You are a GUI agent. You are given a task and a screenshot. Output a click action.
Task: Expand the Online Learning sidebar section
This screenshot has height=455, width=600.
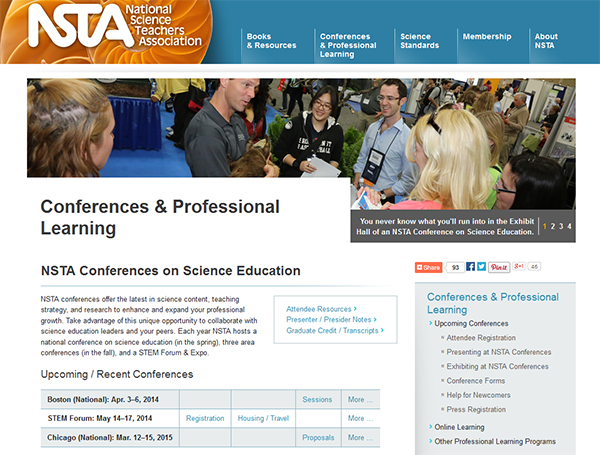click(x=461, y=427)
